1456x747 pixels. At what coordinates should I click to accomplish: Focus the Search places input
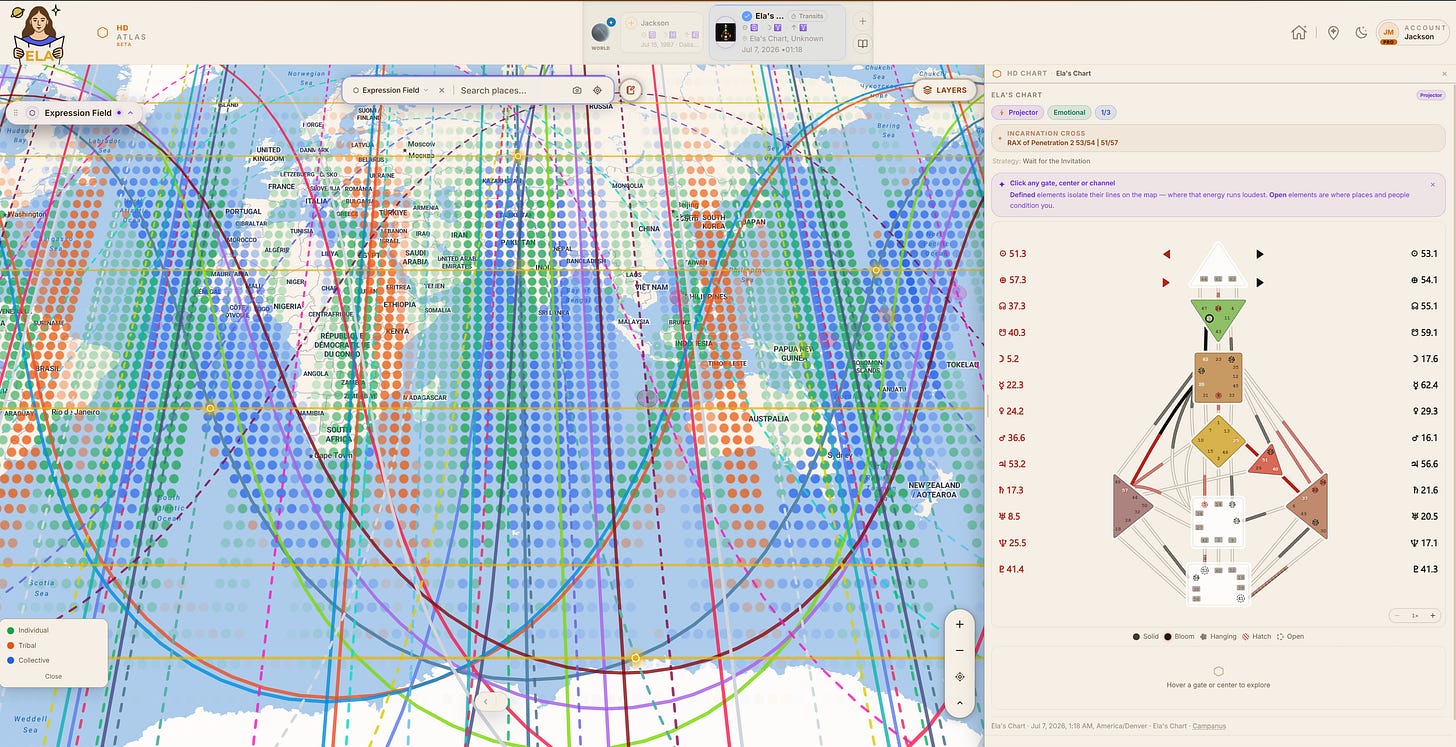point(510,90)
